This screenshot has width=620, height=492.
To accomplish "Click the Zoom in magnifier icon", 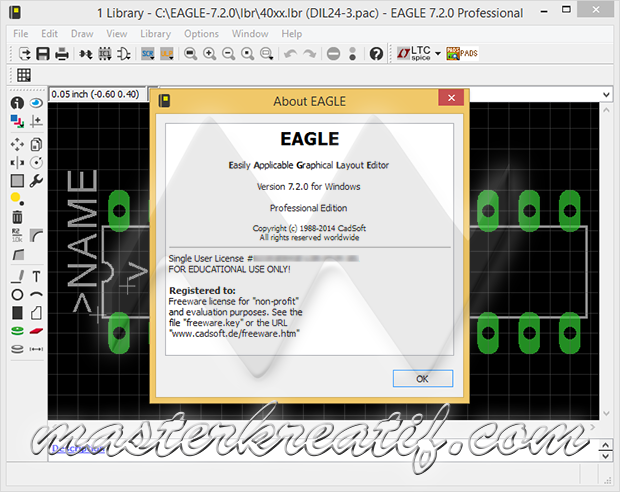I will click(210, 53).
